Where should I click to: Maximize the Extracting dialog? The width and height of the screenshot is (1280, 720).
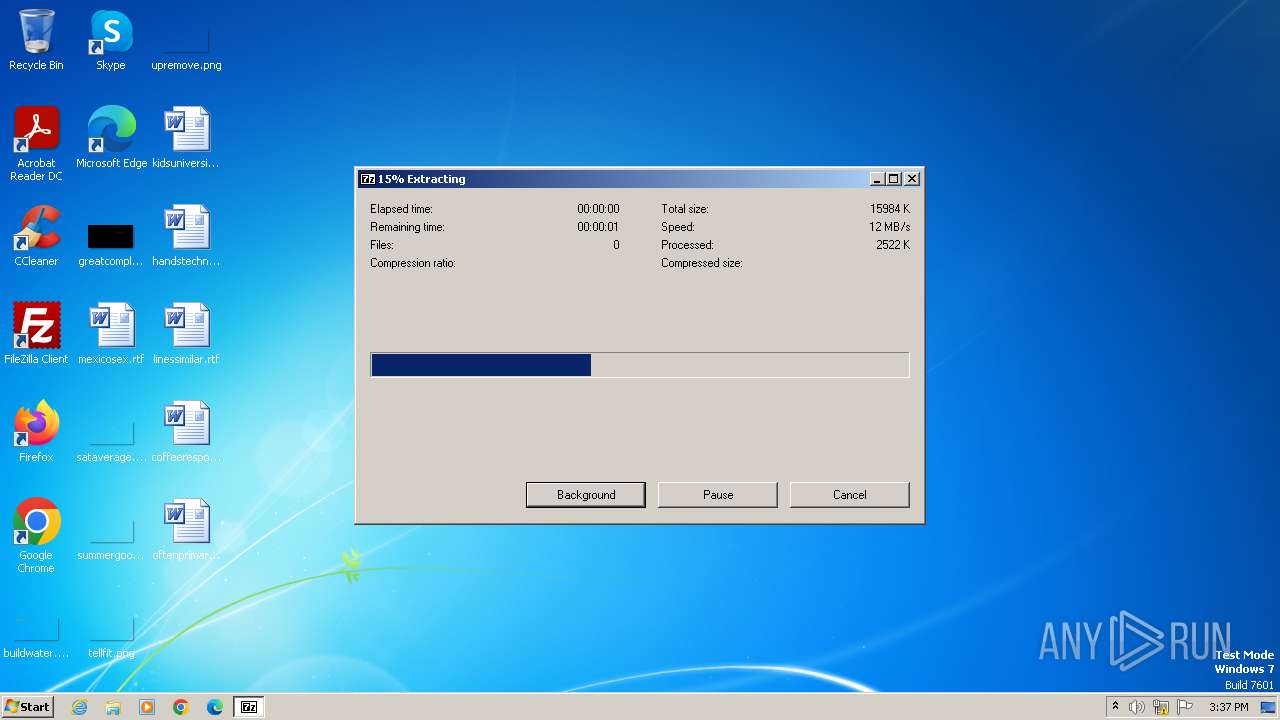click(x=894, y=179)
